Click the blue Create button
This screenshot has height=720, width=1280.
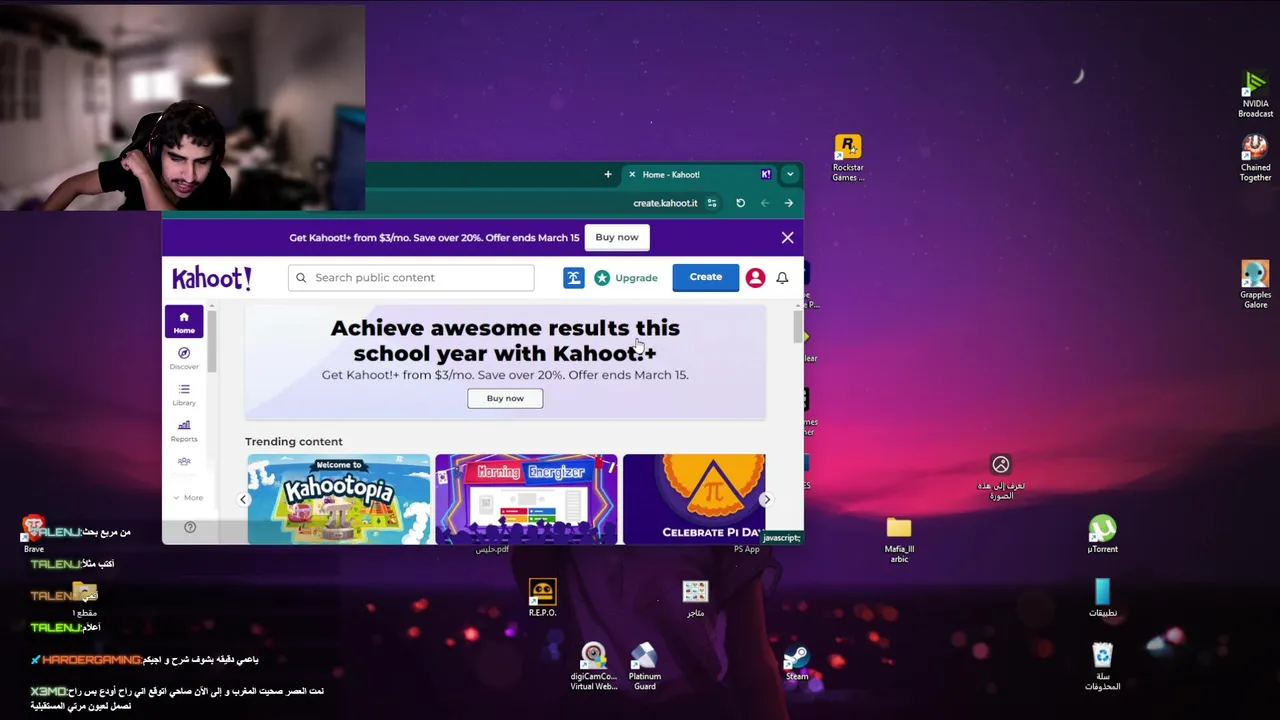coord(705,277)
